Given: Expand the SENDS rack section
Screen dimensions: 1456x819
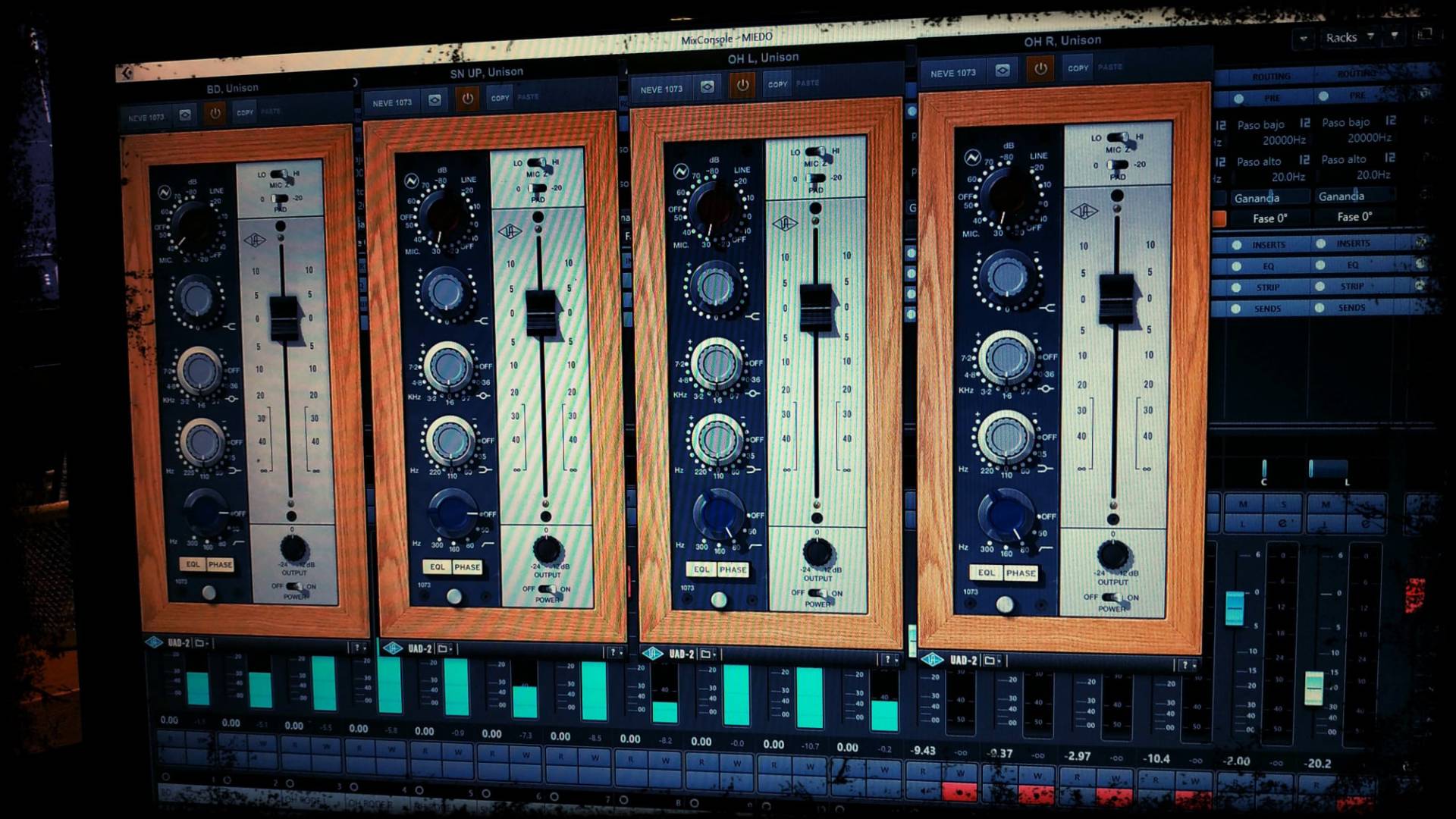Looking at the screenshot, I should [1267, 309].
